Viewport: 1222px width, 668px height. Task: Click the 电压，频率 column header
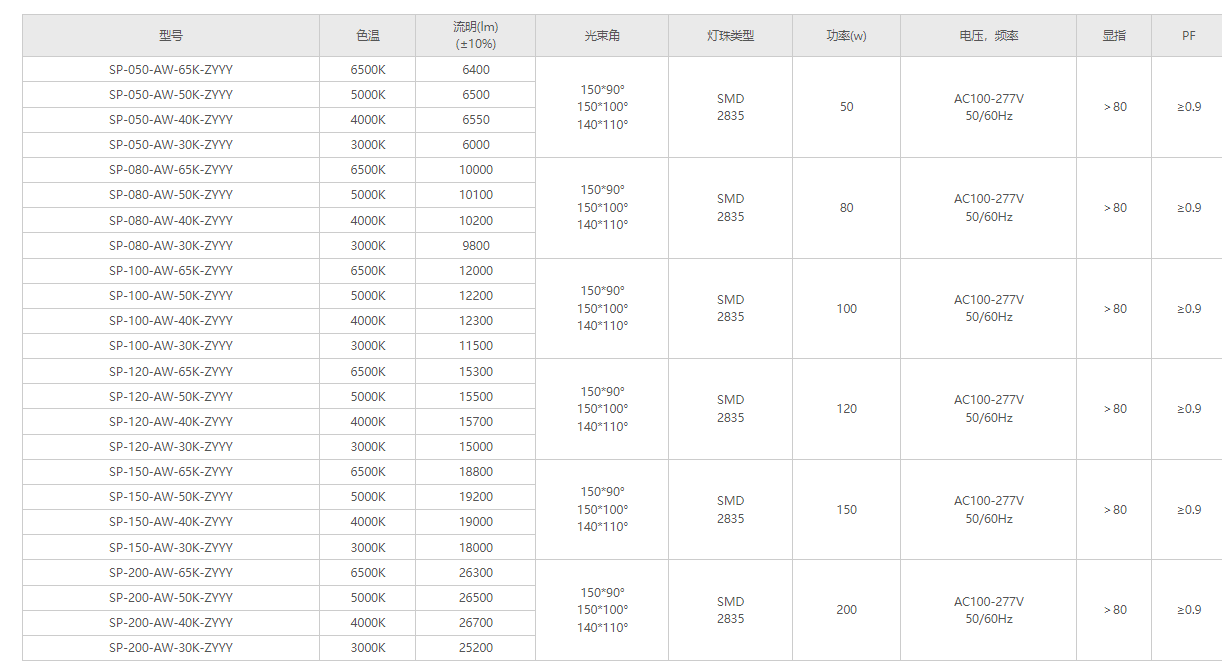point(988,36)
